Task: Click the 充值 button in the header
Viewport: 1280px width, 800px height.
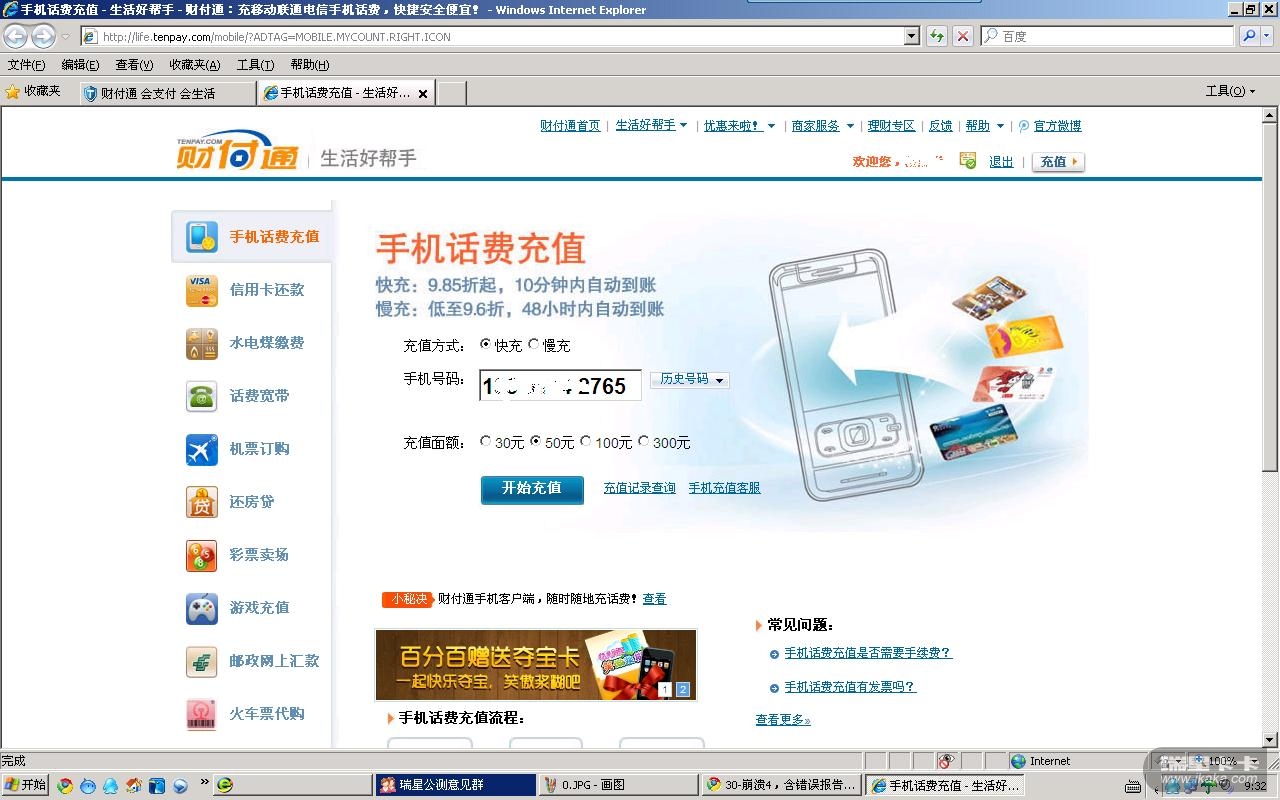Action: coord(1058,162)
